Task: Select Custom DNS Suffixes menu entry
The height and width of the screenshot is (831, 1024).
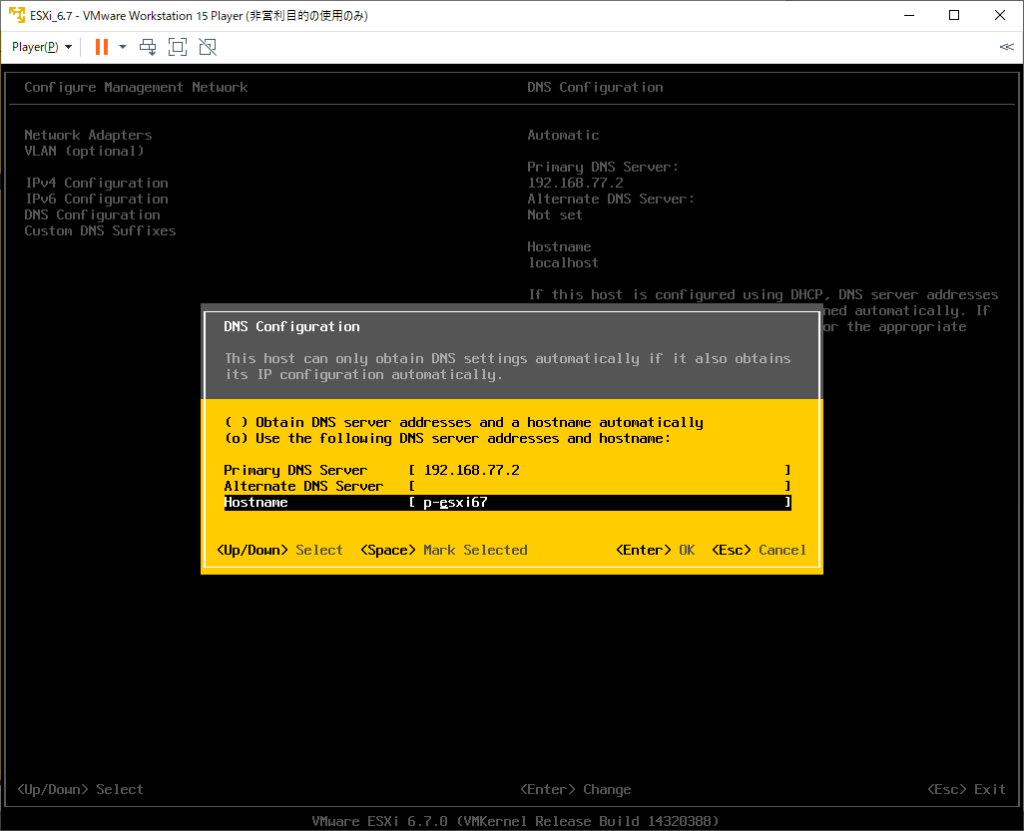Action: [100, 231]
